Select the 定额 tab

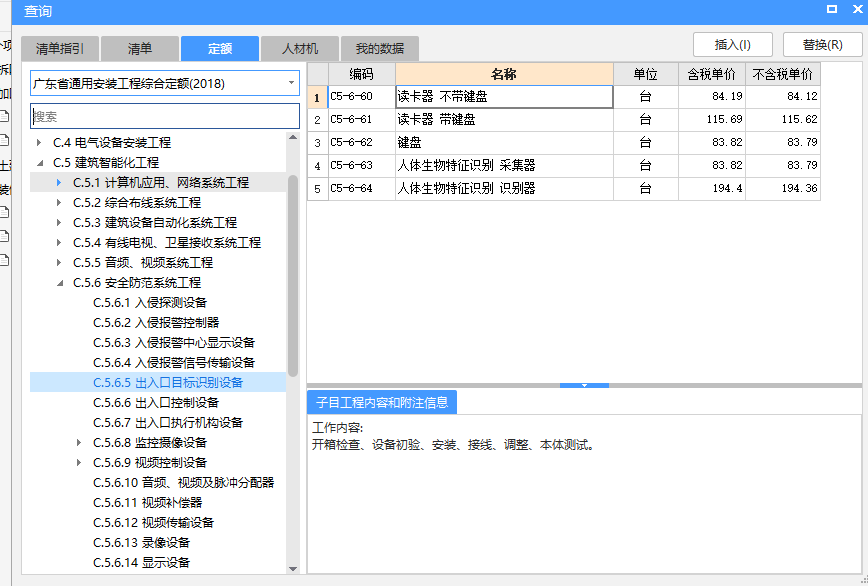(x=220, y=49)
